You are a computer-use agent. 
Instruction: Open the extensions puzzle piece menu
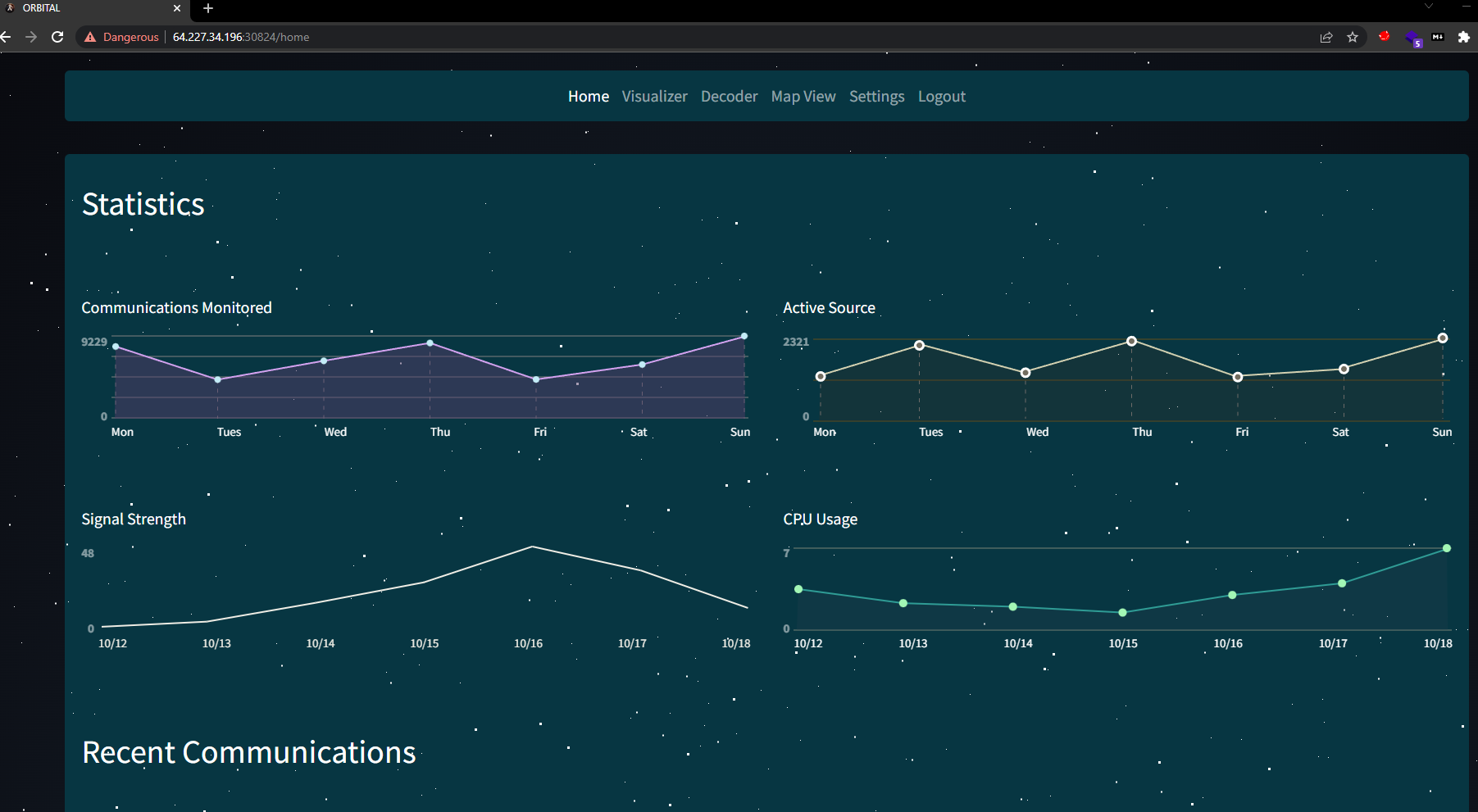pyautogui.click(x=1464, y=37)
